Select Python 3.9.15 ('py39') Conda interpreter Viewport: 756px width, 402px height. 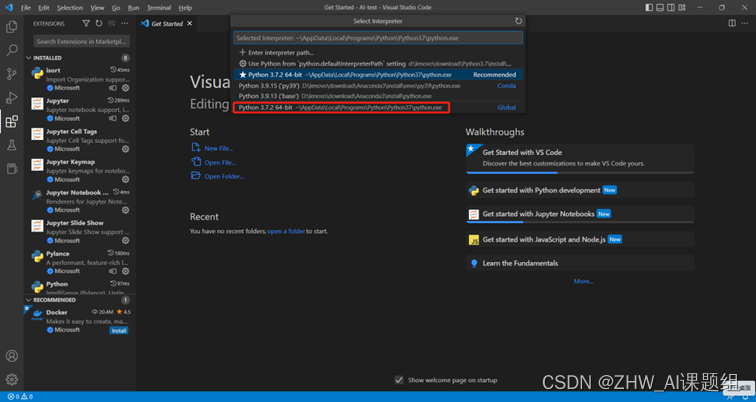tap(378, 86)
